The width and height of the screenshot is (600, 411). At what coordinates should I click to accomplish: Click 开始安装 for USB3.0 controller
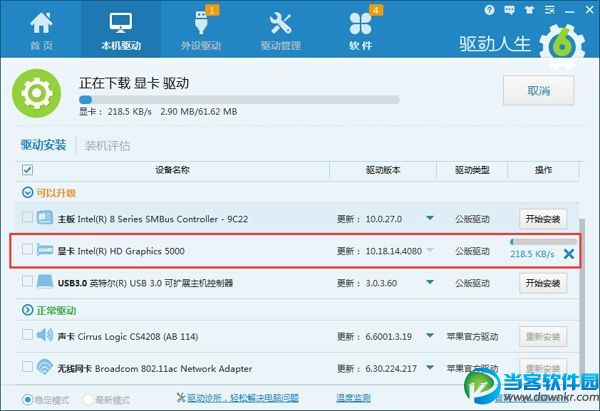[543, 283]
